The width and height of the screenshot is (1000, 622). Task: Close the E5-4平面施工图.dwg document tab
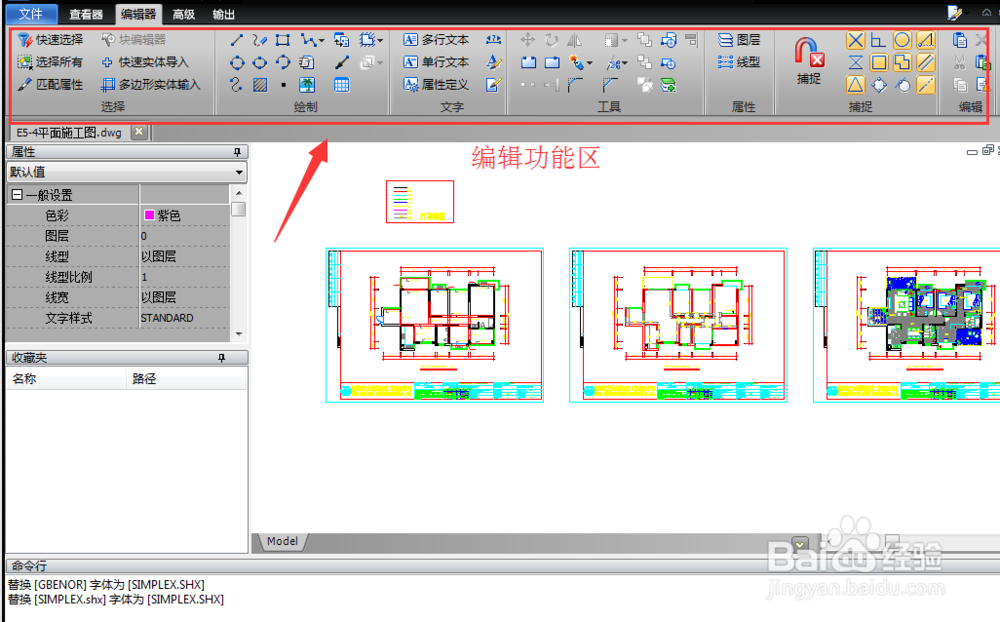coord(138,132)
